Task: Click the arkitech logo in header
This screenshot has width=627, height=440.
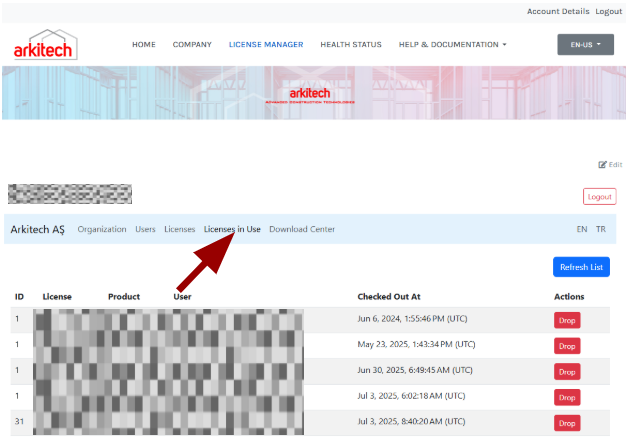Action: (x=45, y=45)
